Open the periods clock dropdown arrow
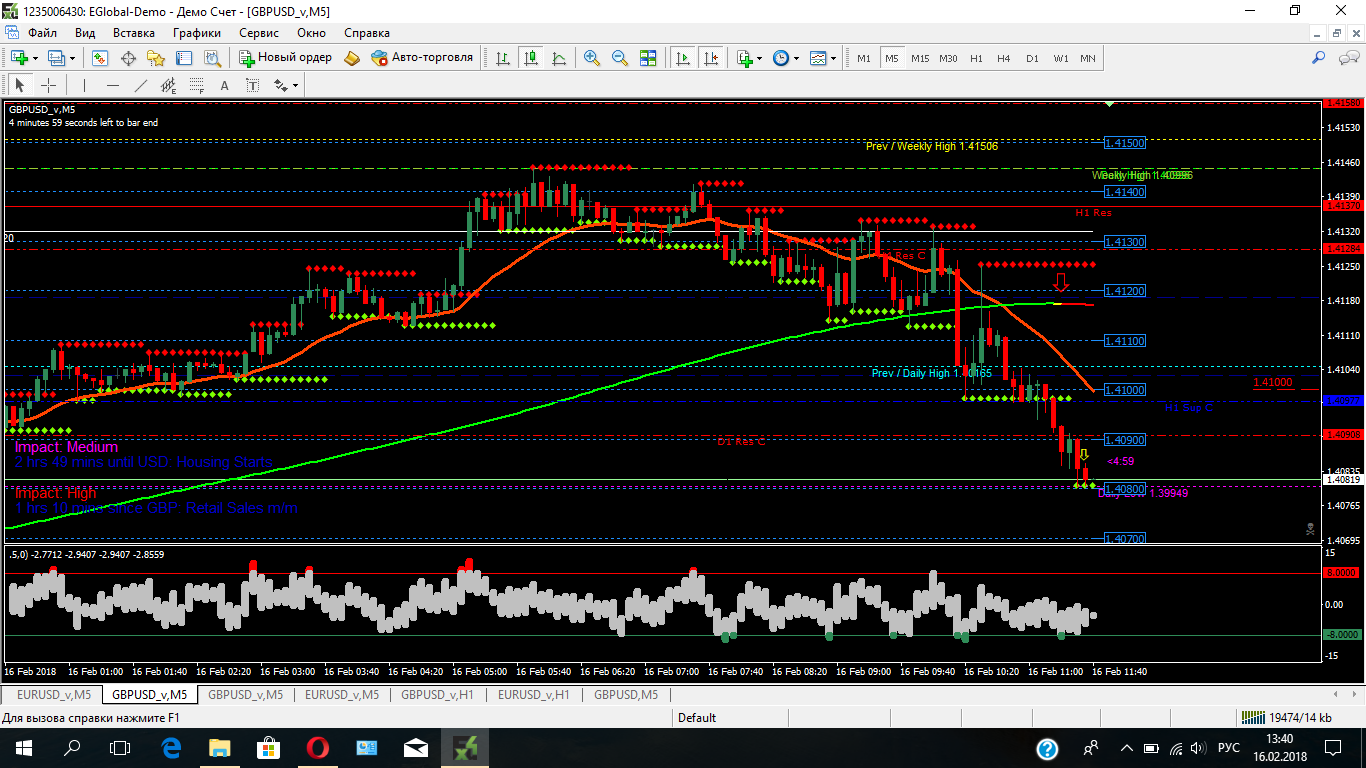The image size is (1366, 768). pyautogui.click(x=796, y=58)
